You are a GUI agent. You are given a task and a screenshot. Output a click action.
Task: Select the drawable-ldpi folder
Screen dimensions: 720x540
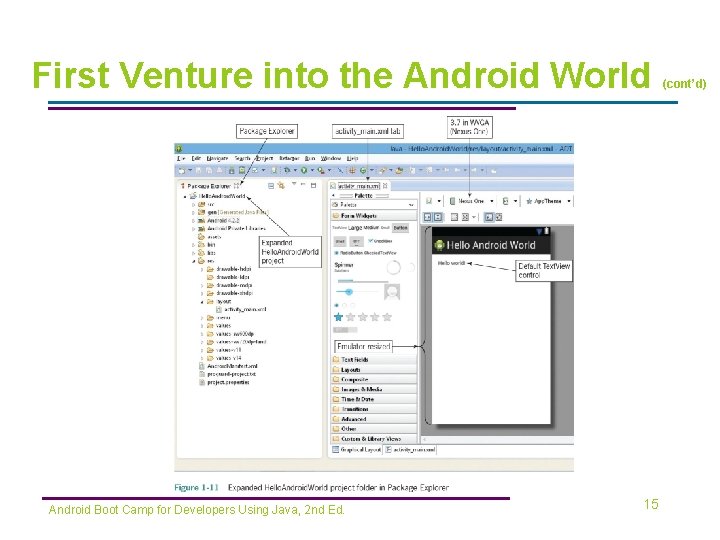tap(228, 277)
